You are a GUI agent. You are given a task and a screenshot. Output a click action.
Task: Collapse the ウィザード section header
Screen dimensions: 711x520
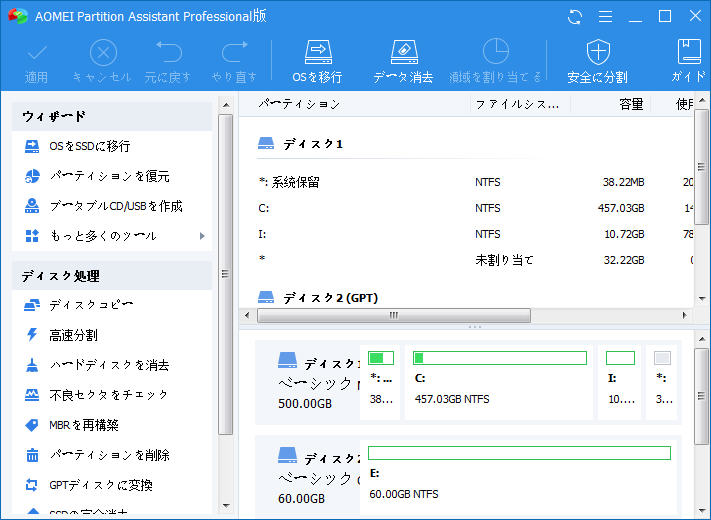tap(112, 117)
